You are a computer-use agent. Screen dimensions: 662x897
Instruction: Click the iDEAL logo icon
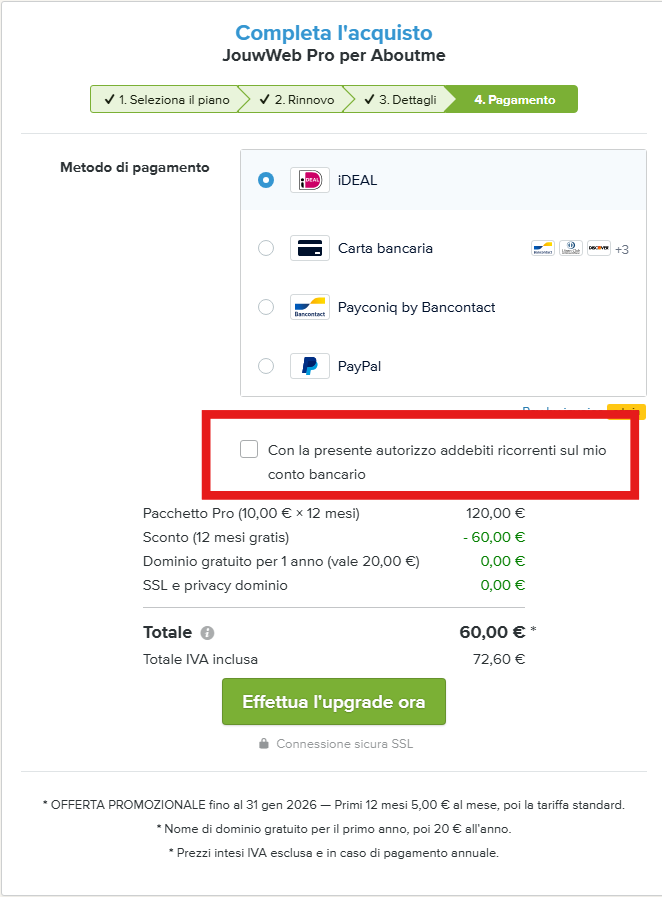[x=309, y=180]
